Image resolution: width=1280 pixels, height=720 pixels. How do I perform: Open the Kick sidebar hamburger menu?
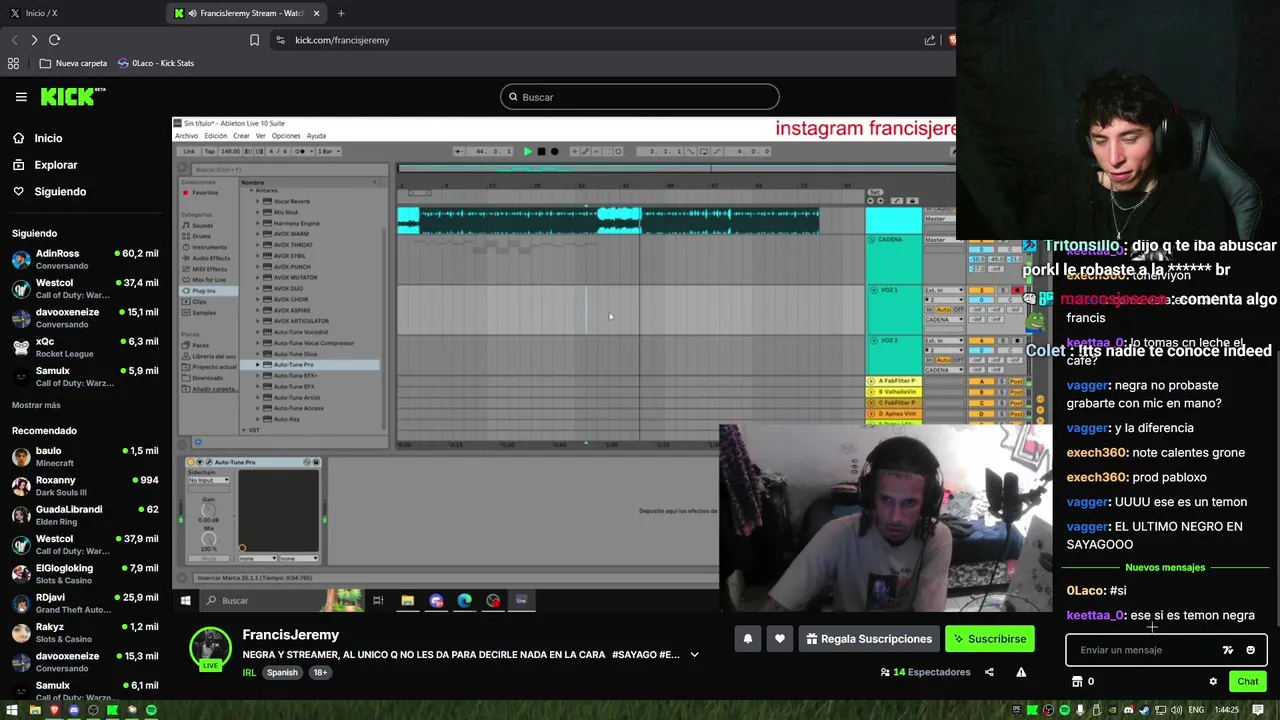click(21, 97)
